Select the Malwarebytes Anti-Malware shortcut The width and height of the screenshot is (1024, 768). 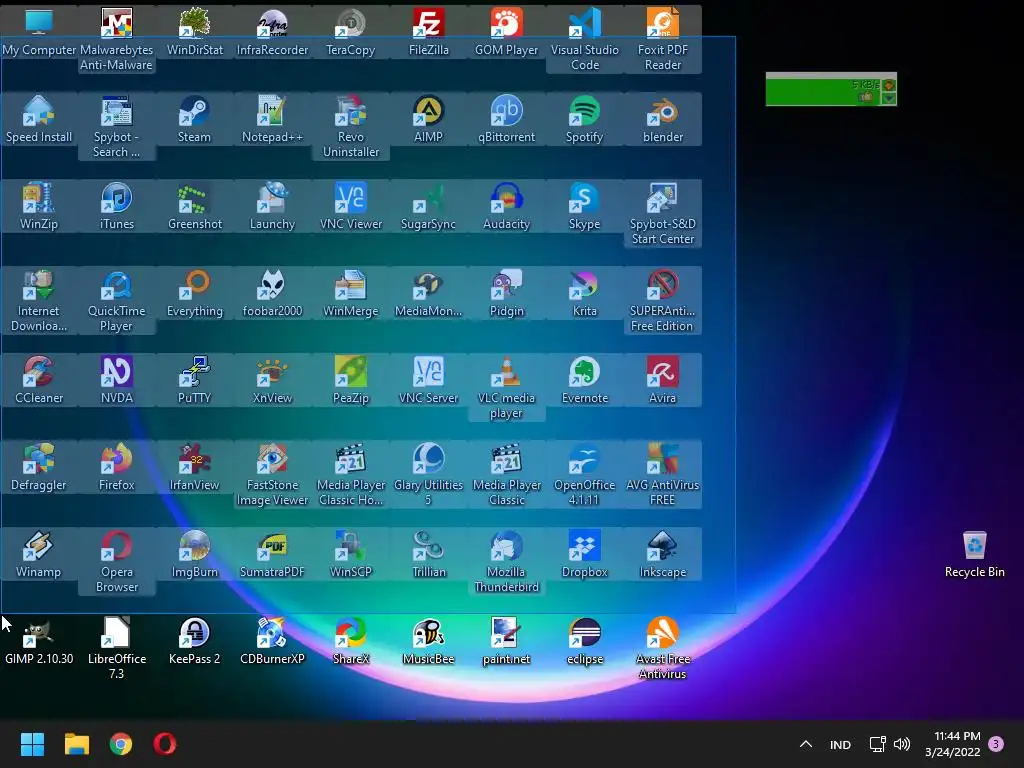(116, 39)
